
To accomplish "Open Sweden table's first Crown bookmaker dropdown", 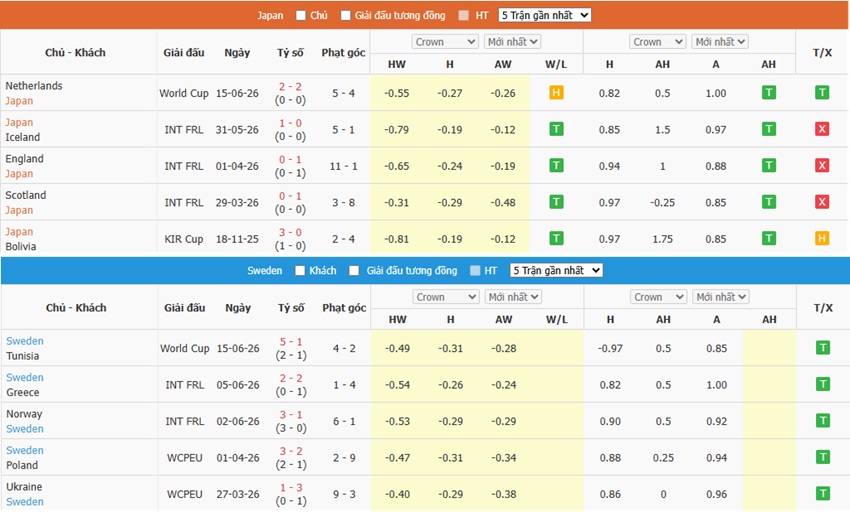I will coord(446,297).
